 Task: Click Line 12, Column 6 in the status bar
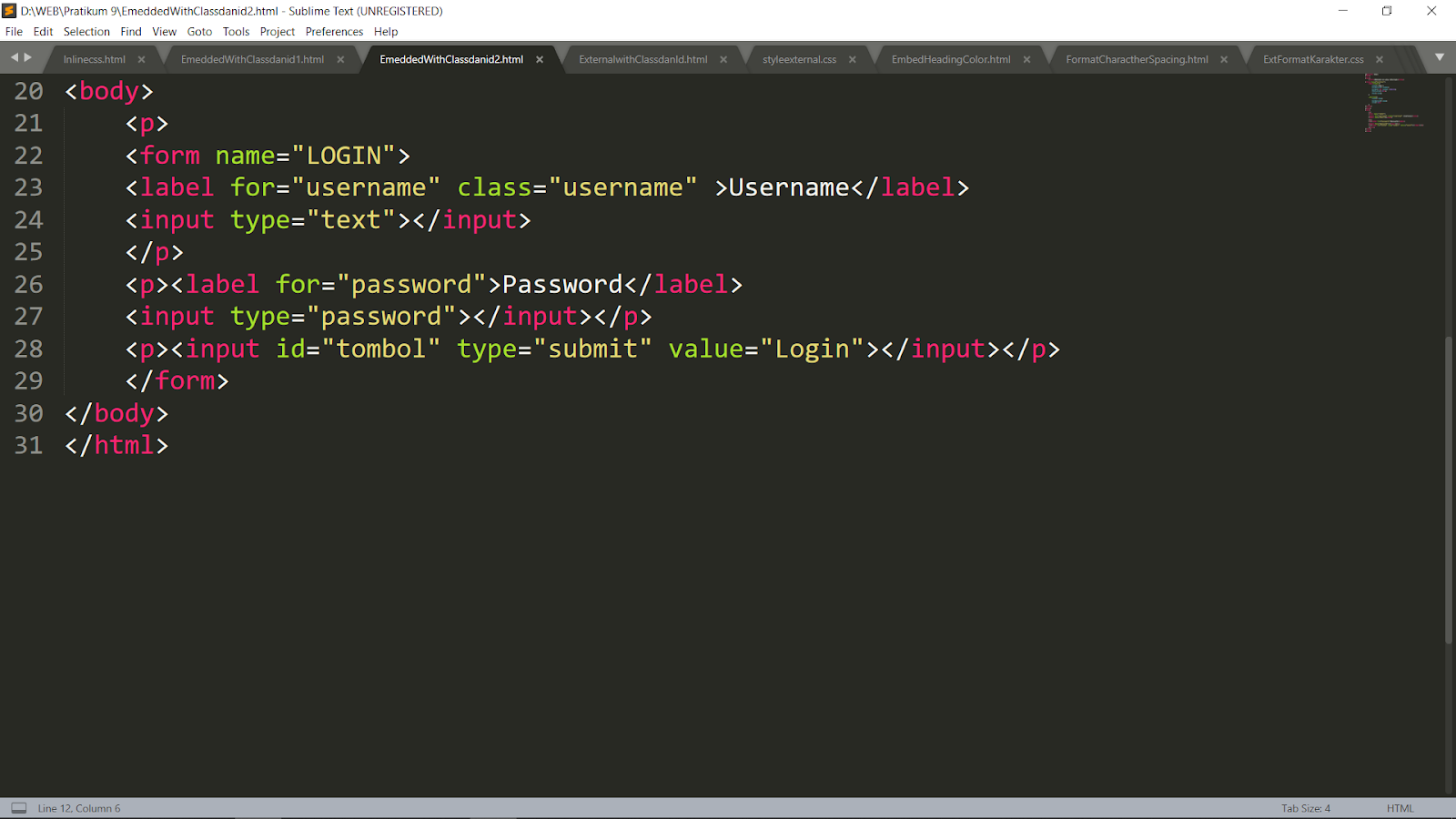[x=78, y=807]
